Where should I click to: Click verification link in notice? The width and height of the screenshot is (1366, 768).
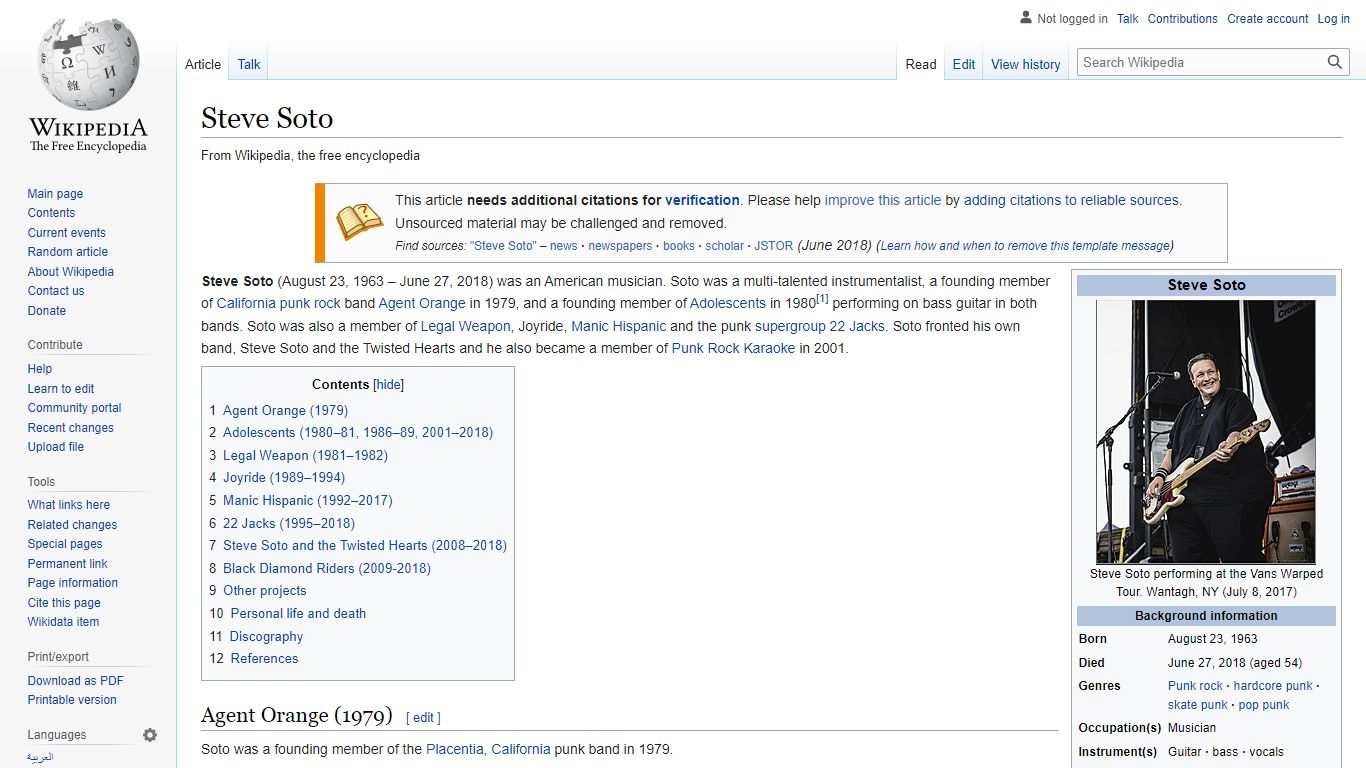point(702,200)
